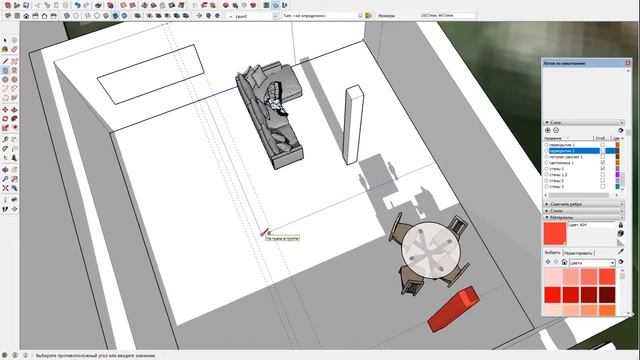The image size is (640, 360).
Task: Expand the Смягчить ребра panel section
Action: 584,204
